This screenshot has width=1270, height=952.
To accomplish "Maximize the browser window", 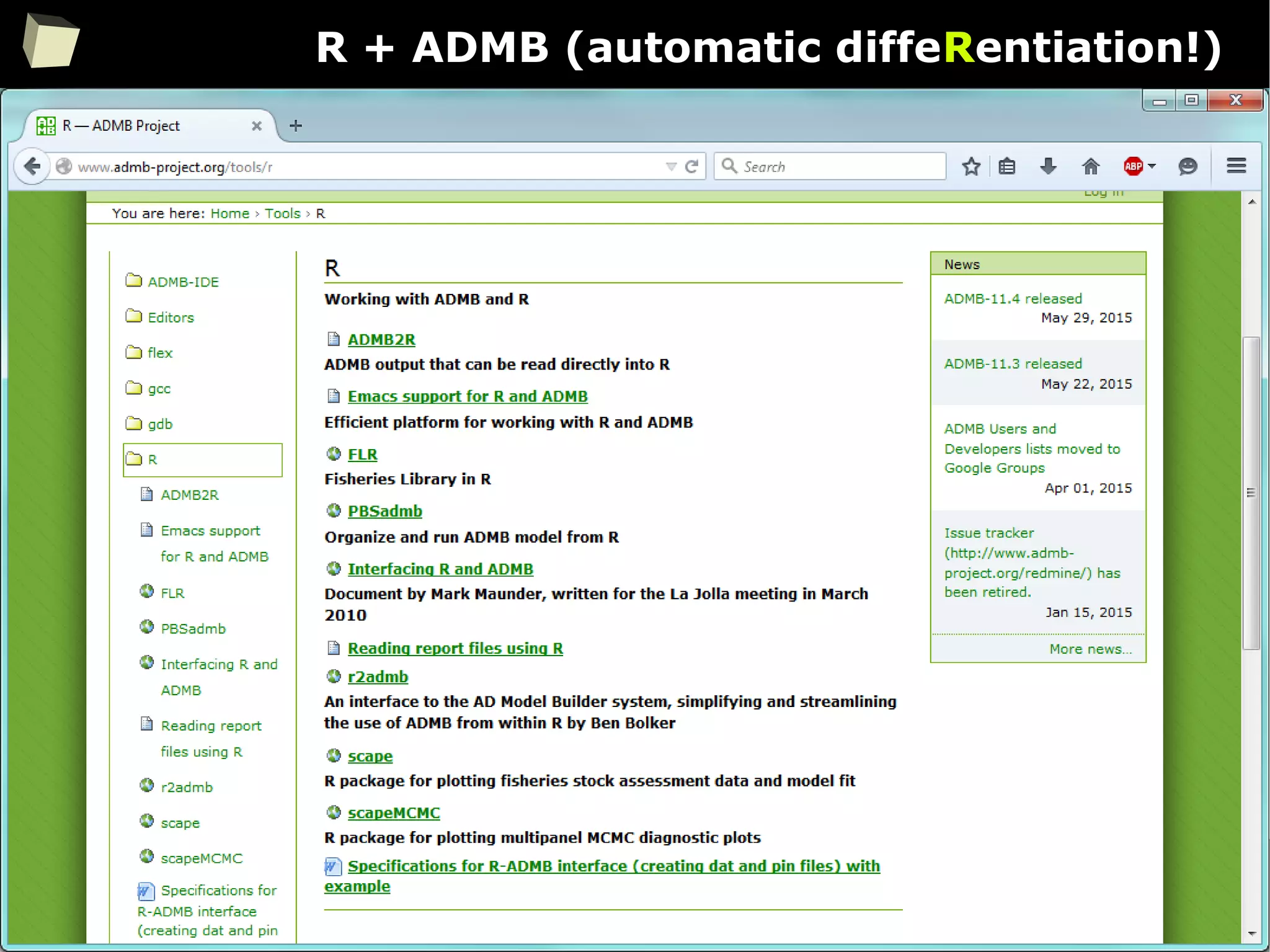I will 1191,100.
